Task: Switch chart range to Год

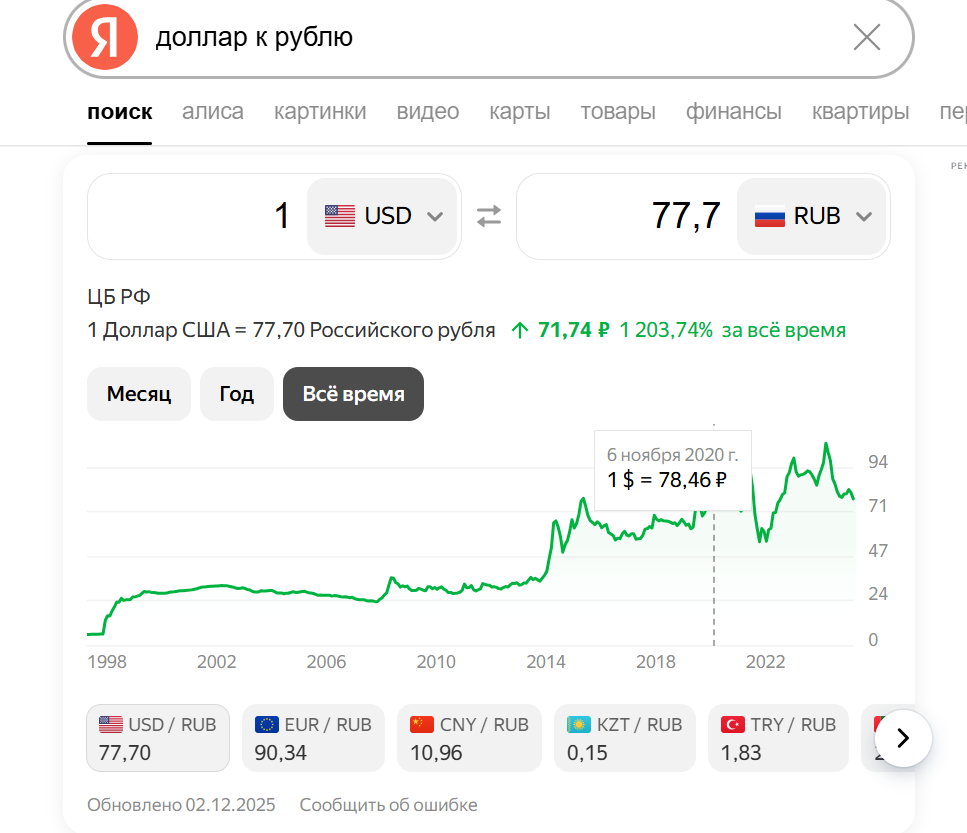Action: [x=236, y=394]
